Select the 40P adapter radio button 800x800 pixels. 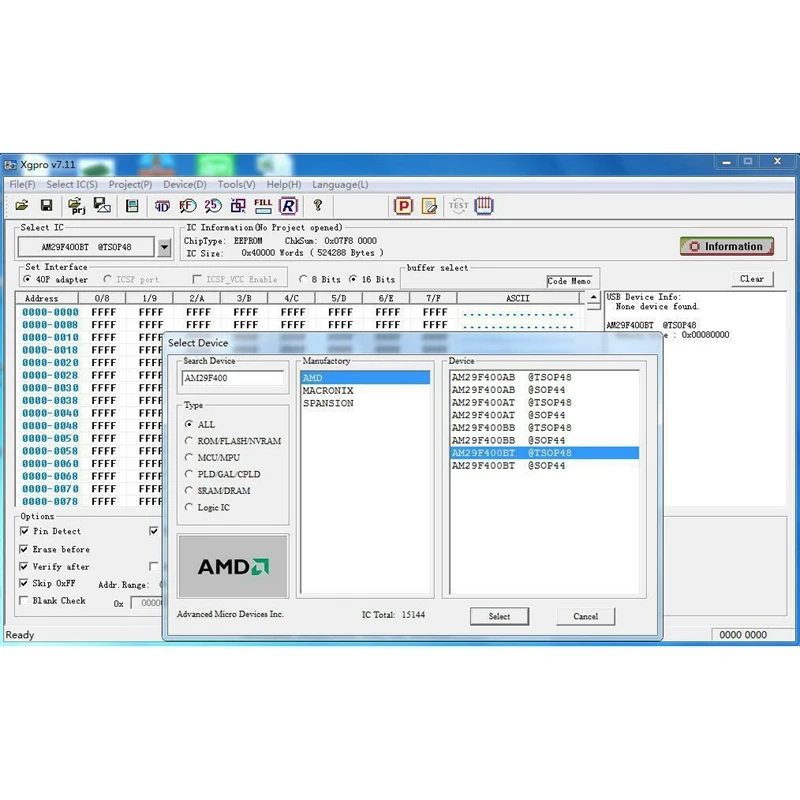click(27, 280)
